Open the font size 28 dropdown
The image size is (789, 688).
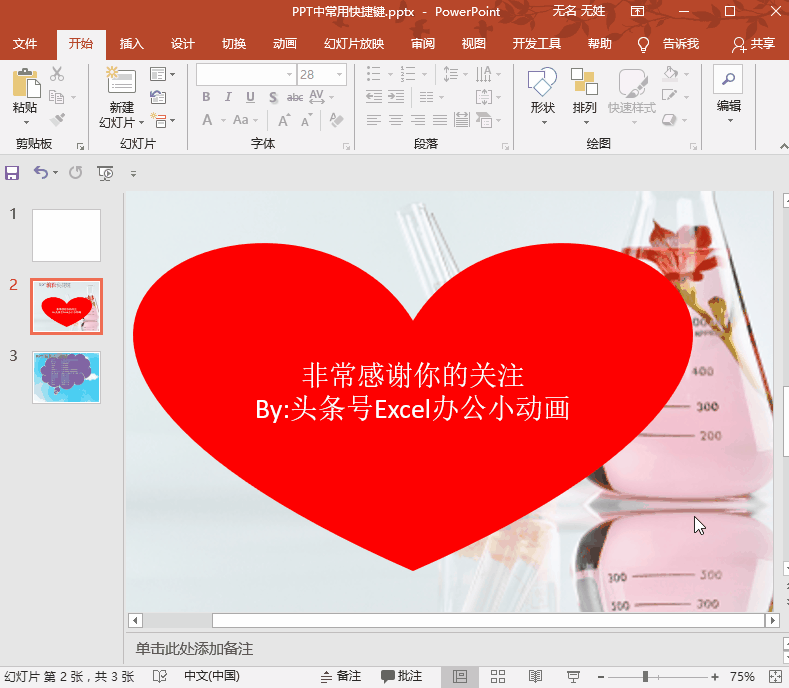tap(340, 74)
